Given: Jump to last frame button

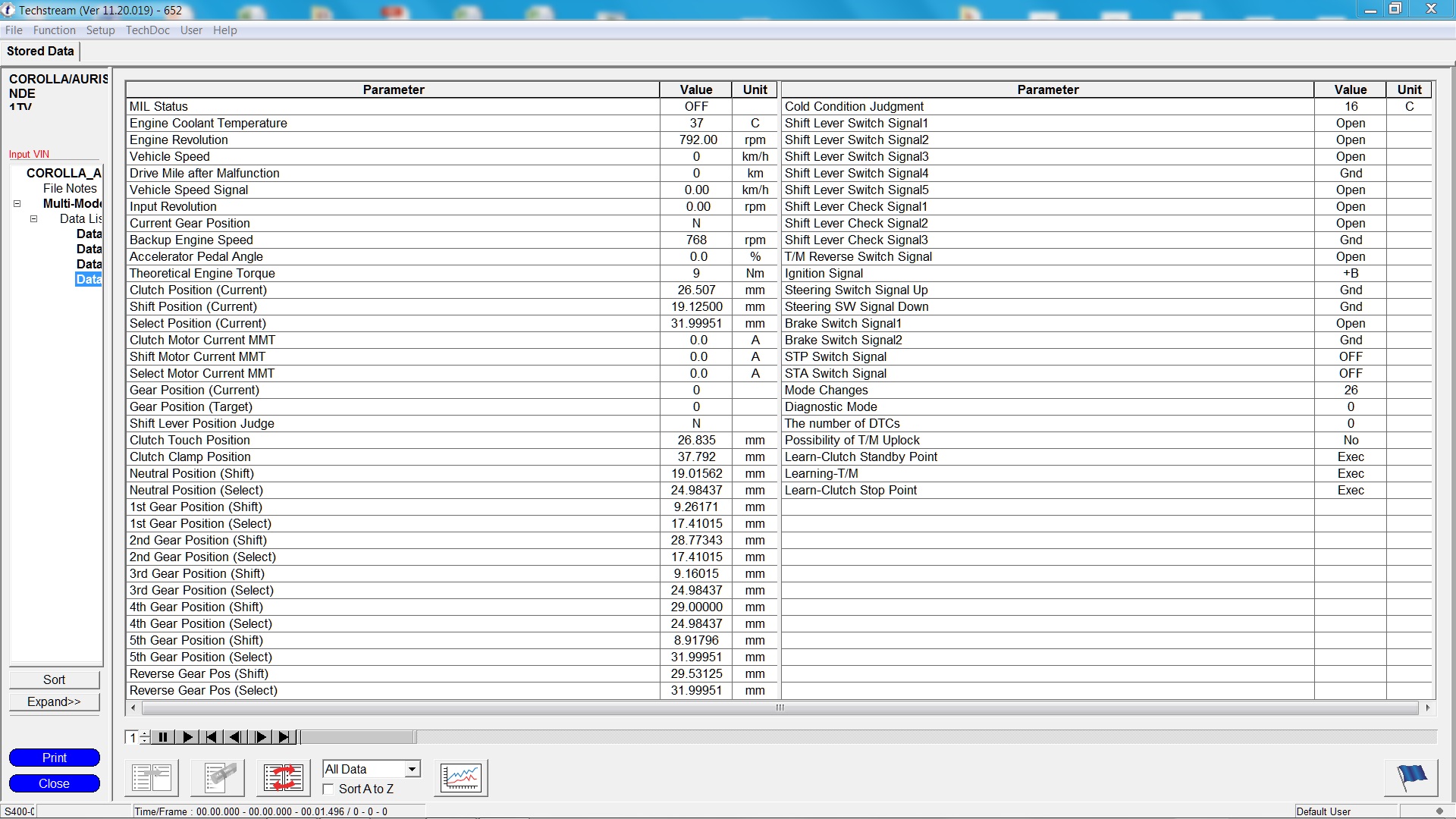Looking at the screenshot, I should tap(284, 737).
